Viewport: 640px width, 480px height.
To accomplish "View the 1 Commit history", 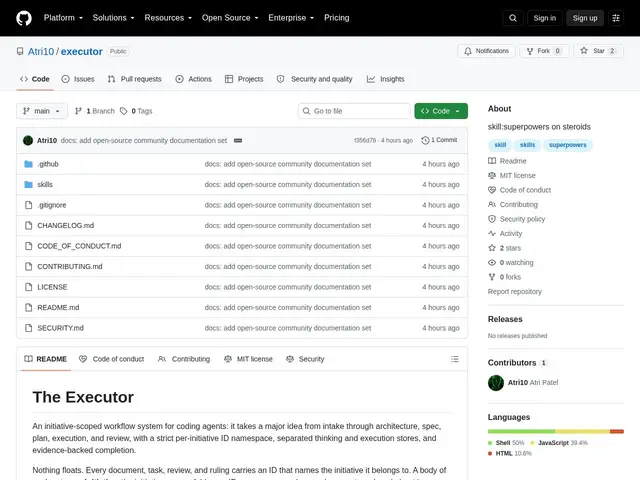I will pyautogui.click(x=439, y=140).
